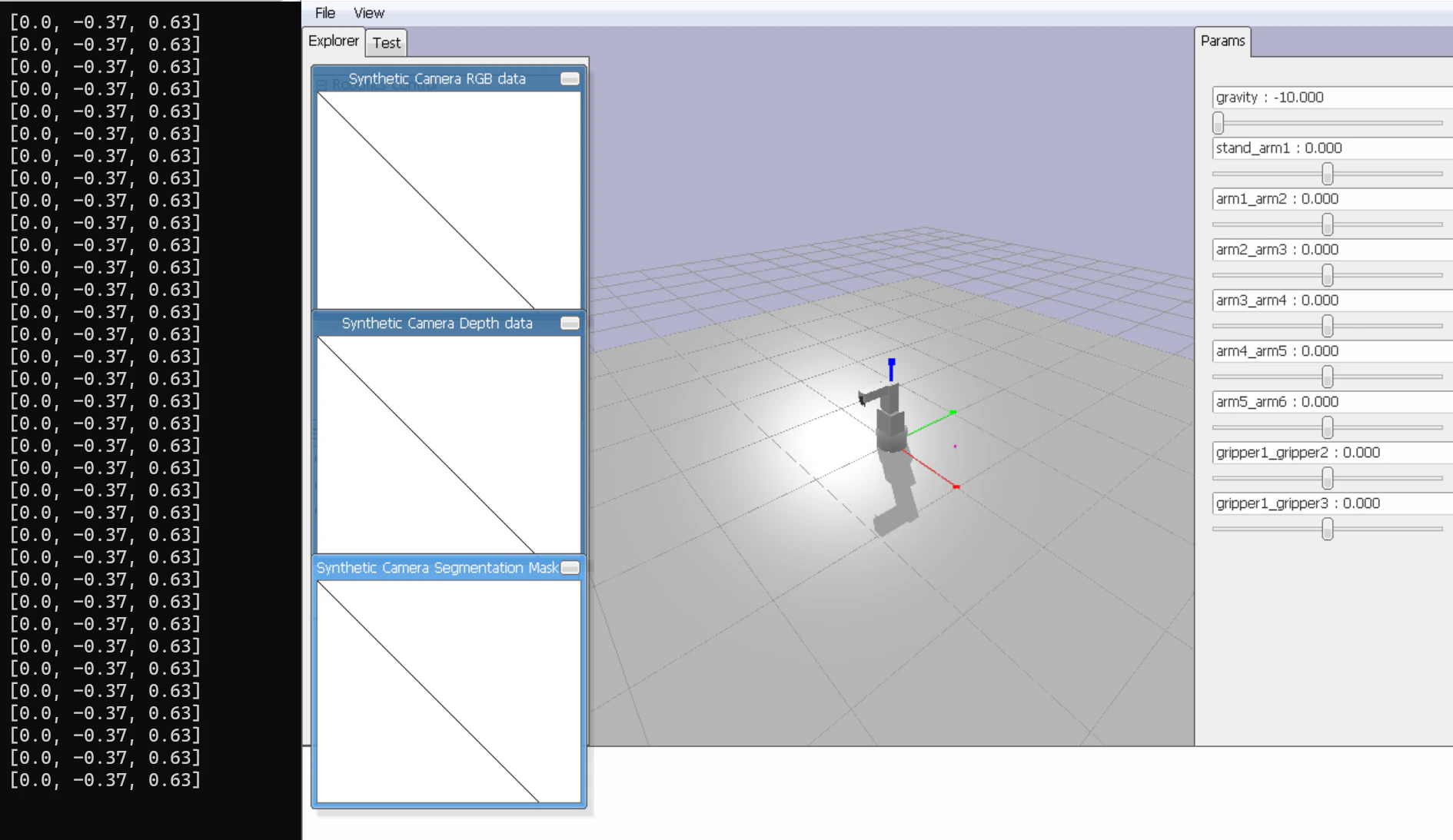
Task: Click the arm4_arm5 slider handle
Action: pyautogui.click(x=1328, y=377)
